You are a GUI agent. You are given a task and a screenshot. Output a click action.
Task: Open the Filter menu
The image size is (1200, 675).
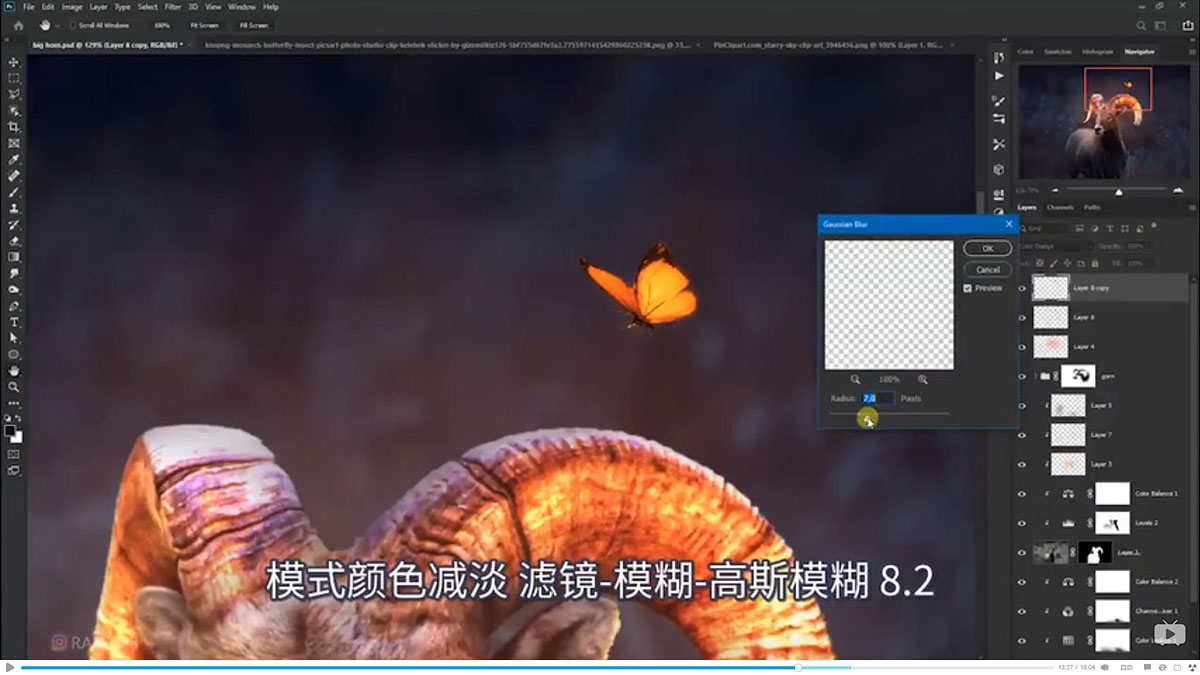click(x=172, y=6)
